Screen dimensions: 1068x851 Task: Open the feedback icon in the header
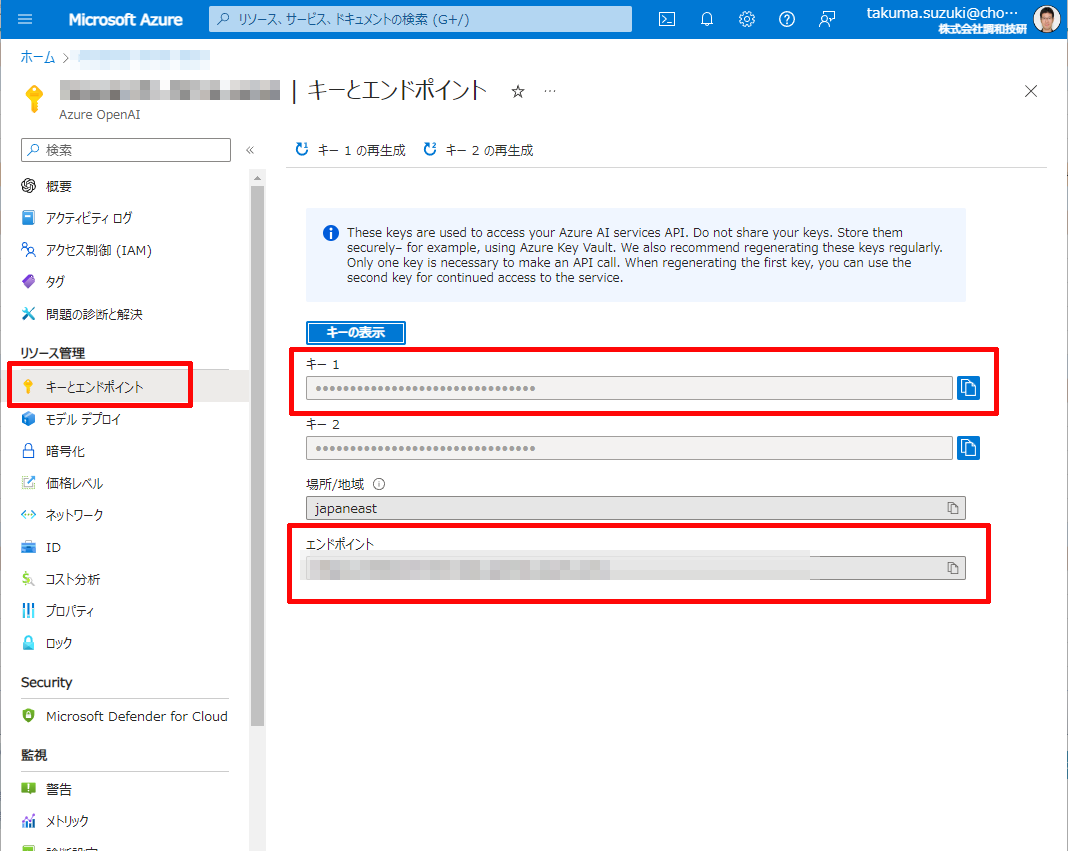pos(827,19)
